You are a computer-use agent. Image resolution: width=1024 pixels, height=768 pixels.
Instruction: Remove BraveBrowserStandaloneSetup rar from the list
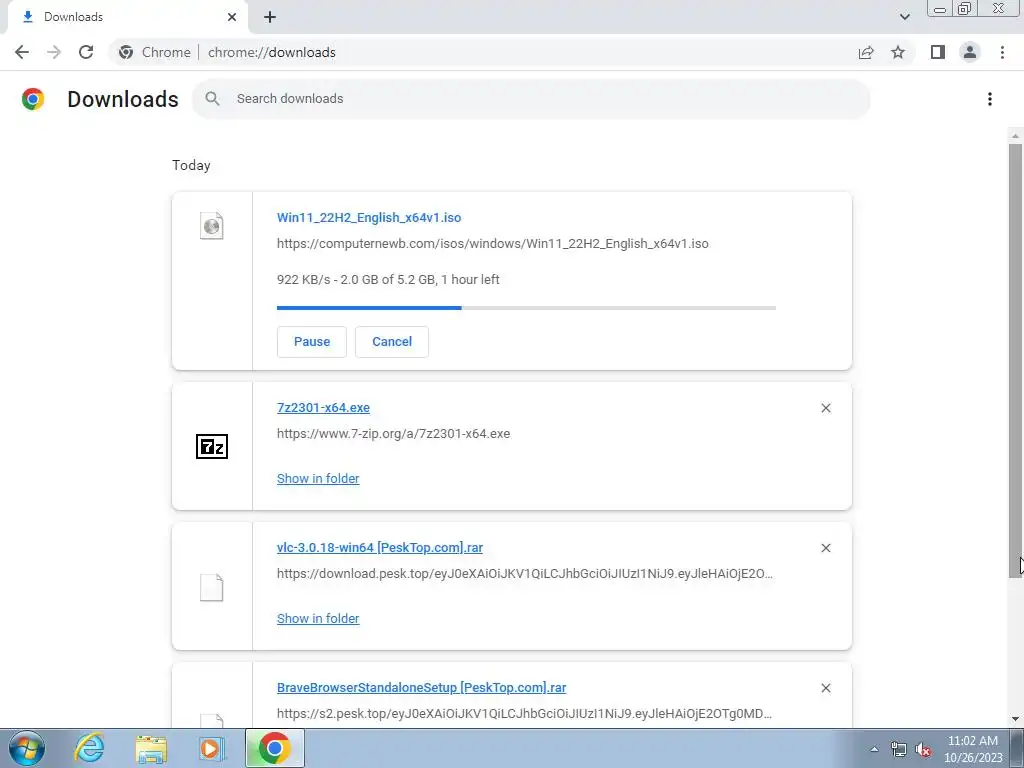coord(825,688)
